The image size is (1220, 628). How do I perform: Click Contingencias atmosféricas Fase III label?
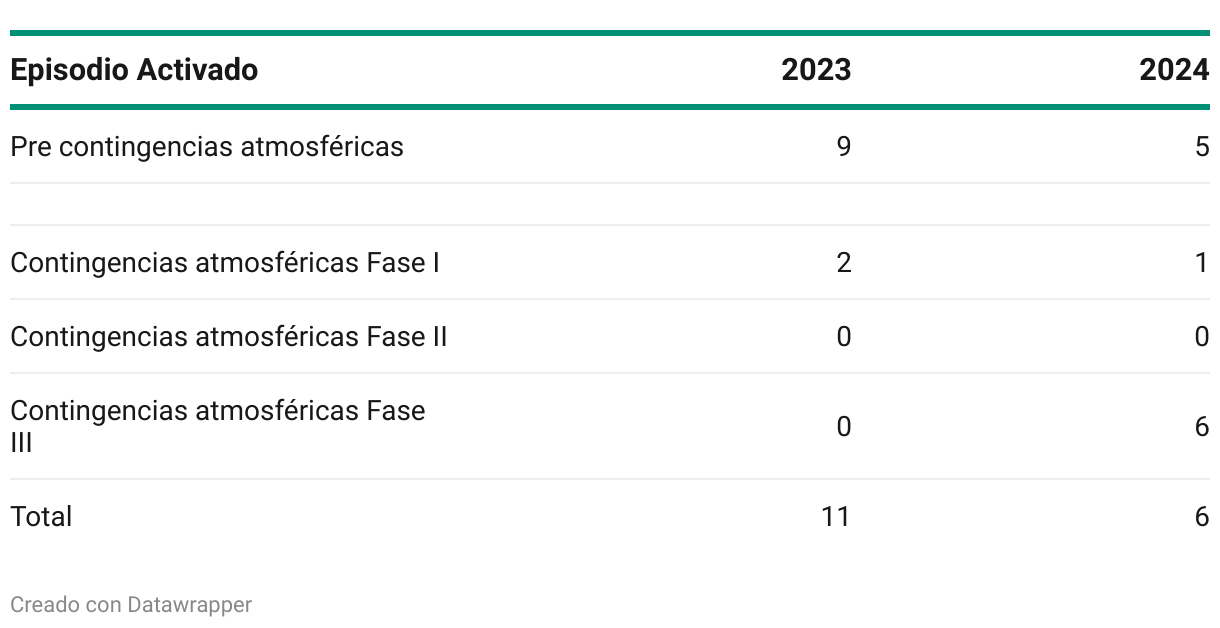tap(218, 427)
